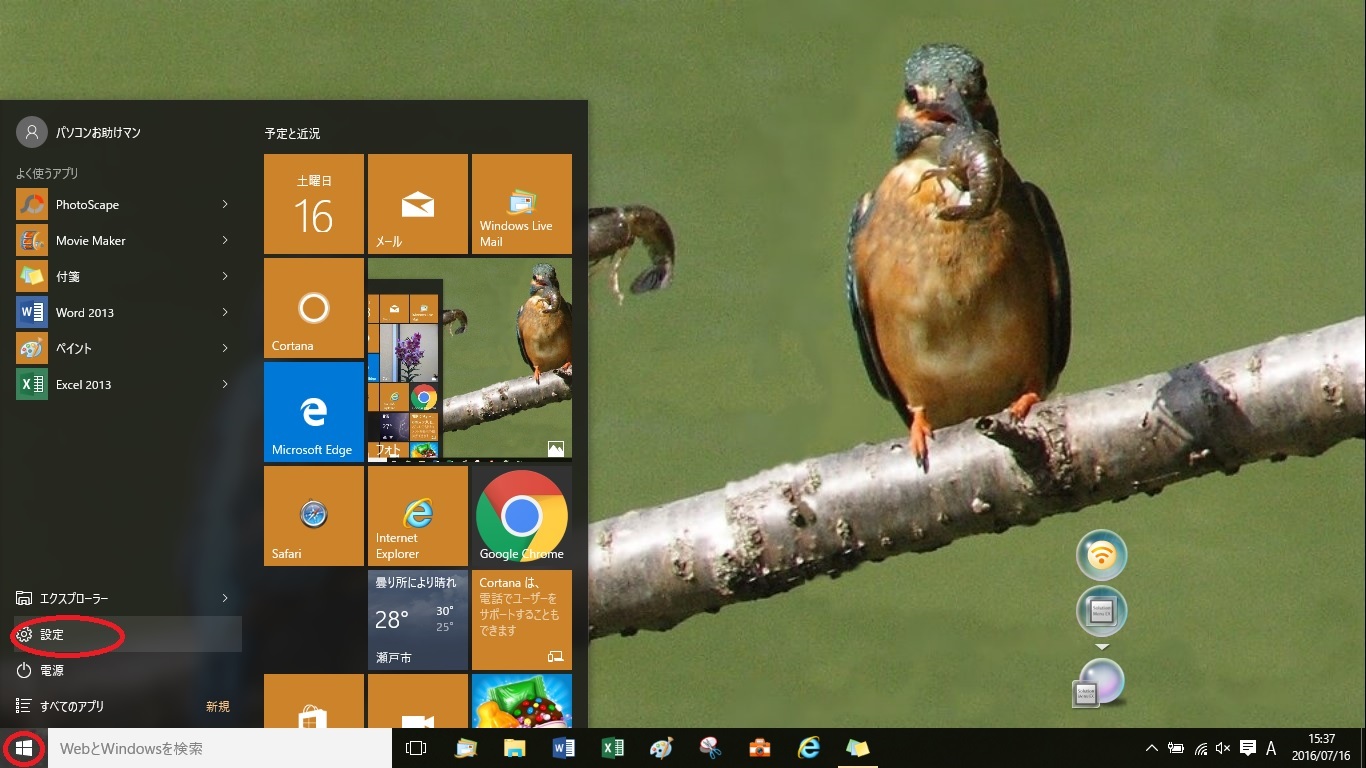Viewport: 1366px width, 768px height.
Task: Click the Windows Start button
Action: (24, 748)
